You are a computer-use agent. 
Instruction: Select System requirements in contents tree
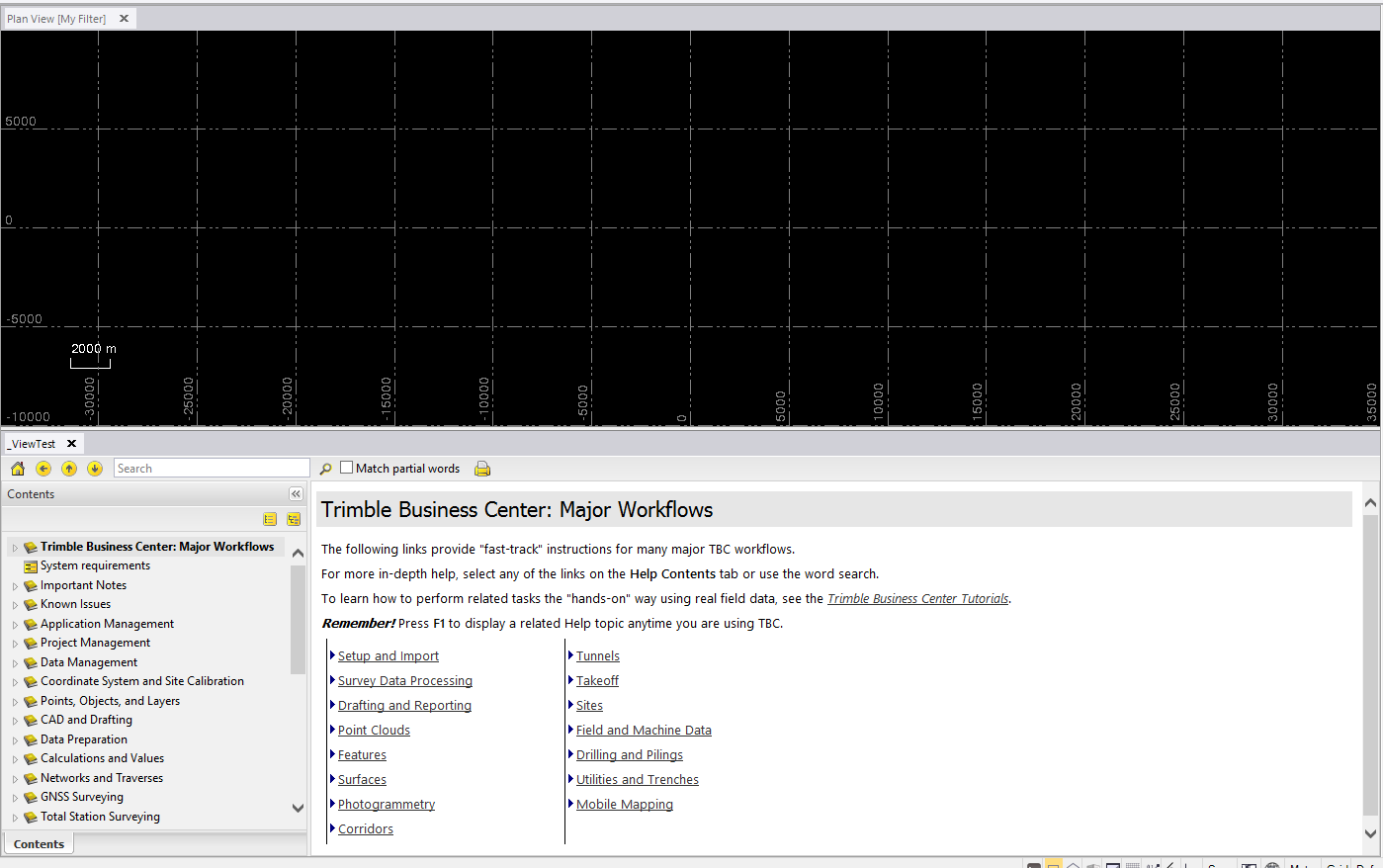(95, 566)
